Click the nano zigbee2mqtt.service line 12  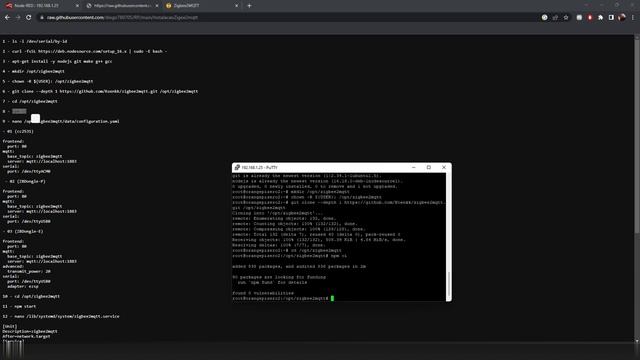[61, 316]
